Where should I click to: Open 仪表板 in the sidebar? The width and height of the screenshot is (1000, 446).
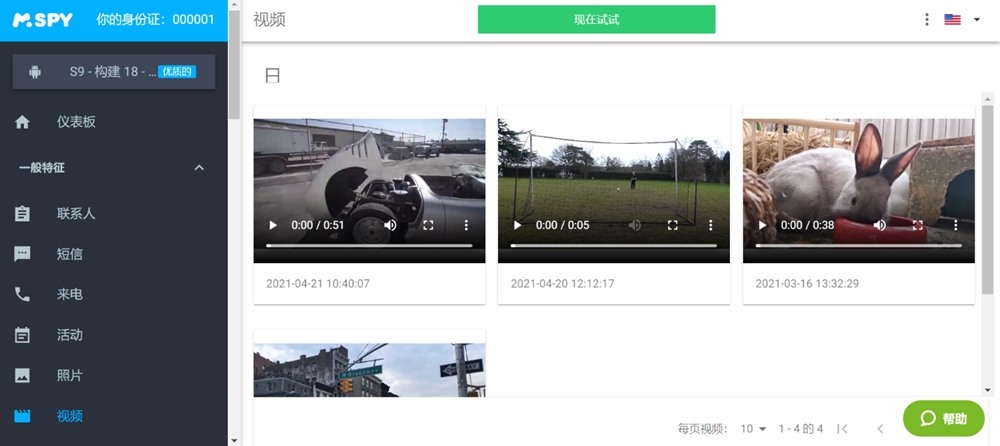point(76,122)
